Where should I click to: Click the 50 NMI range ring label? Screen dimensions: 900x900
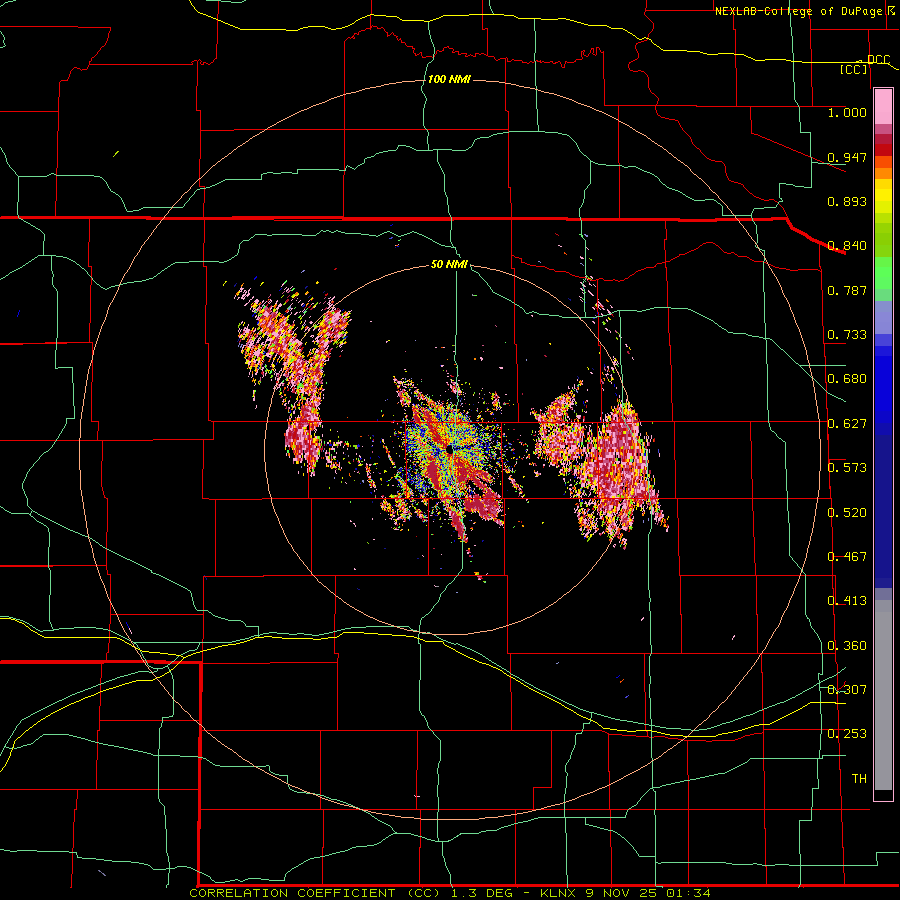tap(449, 264)
